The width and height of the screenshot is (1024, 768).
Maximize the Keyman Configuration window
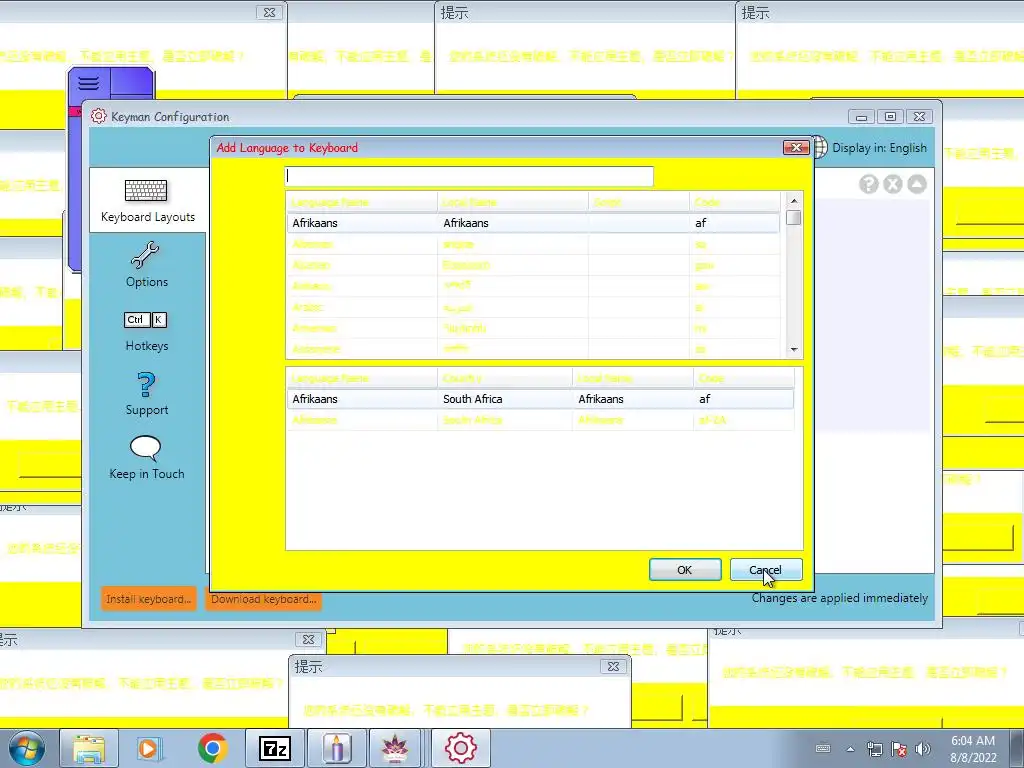click(x=890, y=117)
